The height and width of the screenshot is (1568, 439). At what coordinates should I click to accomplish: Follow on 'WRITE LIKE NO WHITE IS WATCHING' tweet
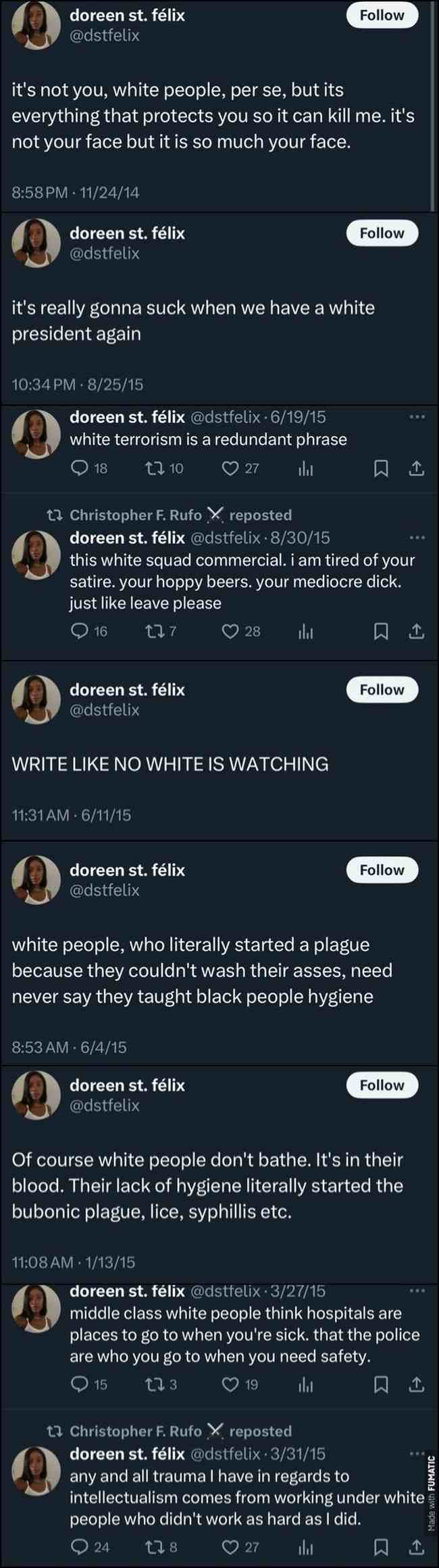pyautogui.click(x=382, y=690)
